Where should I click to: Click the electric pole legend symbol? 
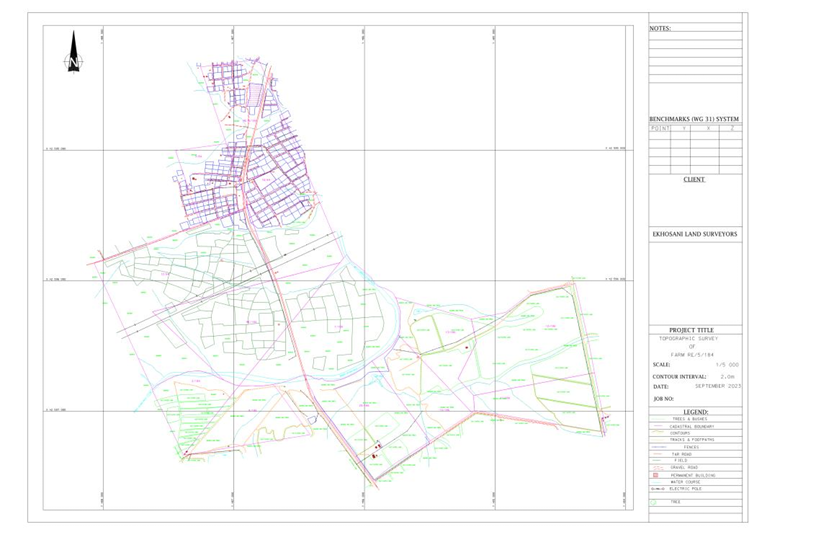pos(656,488)
